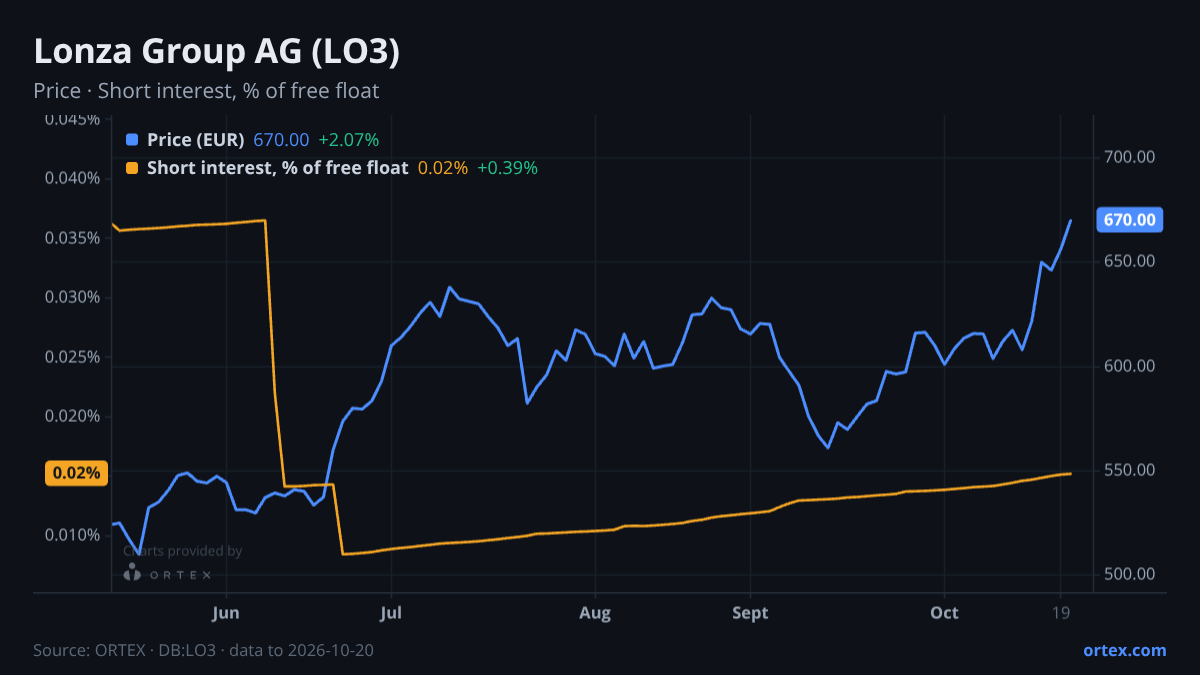Click the Lonza Group AG (LO3) title
The width and height of the screenshot is (1200, 675).
[216, 52]
